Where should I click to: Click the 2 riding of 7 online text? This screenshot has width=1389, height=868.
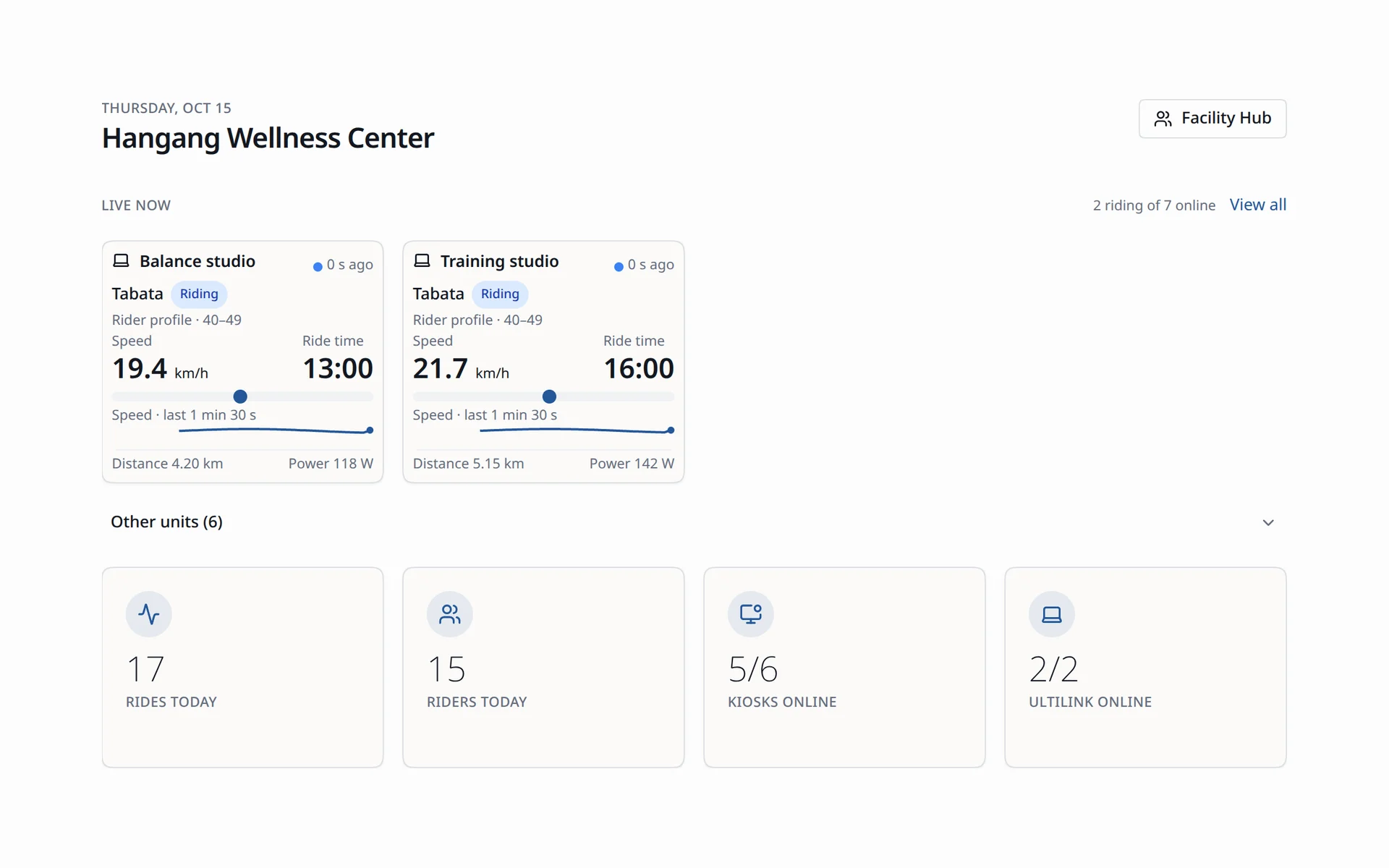click(1154, 205)
